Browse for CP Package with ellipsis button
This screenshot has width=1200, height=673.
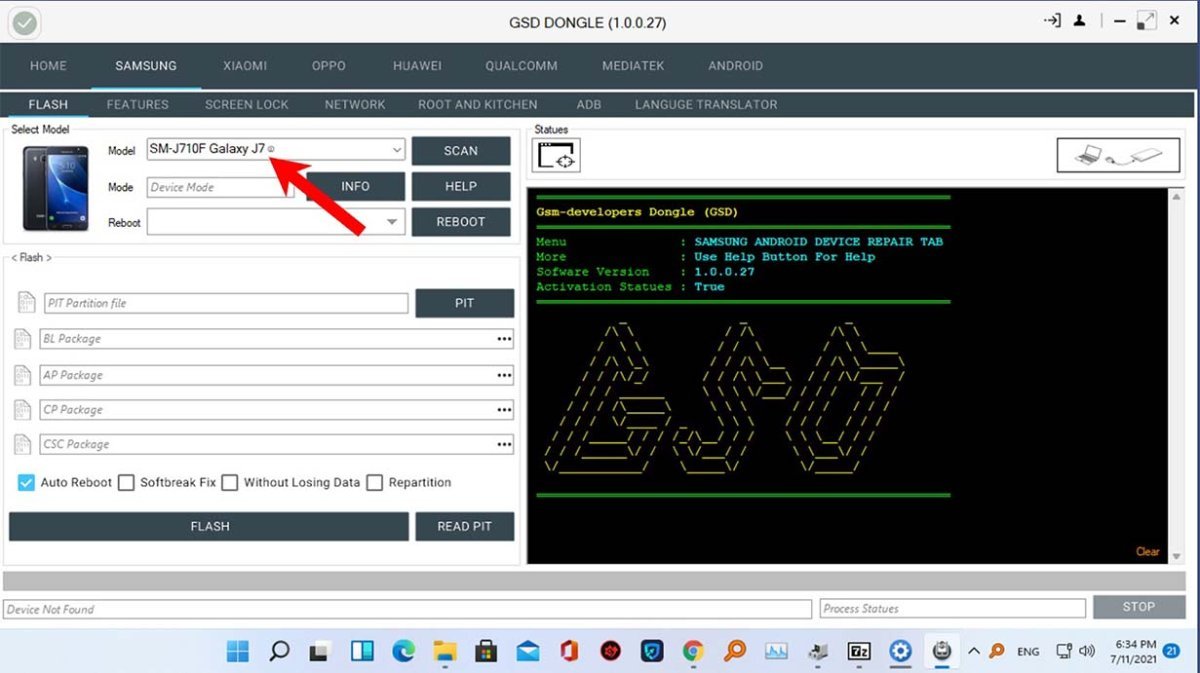[504, 409]
